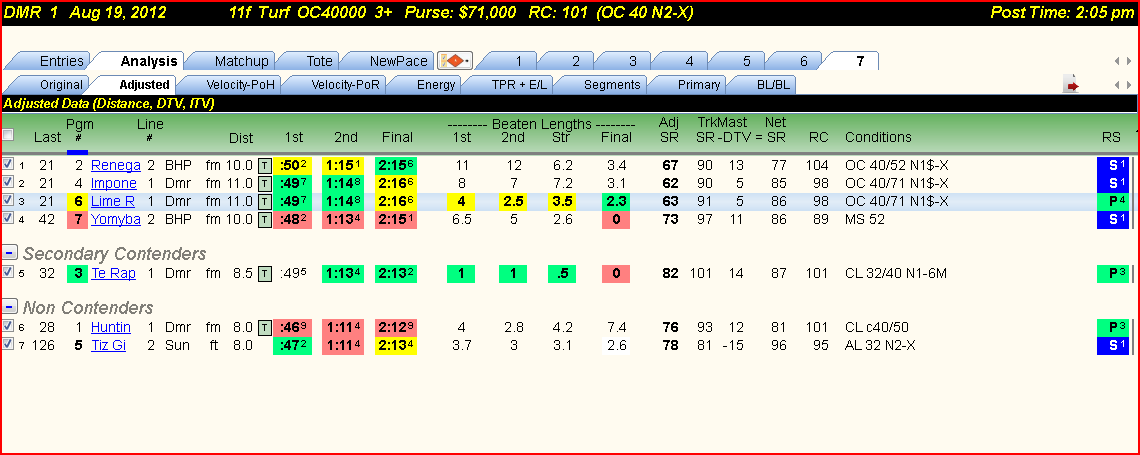Uncheck the row 4 Yomyba checkbox
Viewport: 1140px width, 455px height.
[8, 219]
